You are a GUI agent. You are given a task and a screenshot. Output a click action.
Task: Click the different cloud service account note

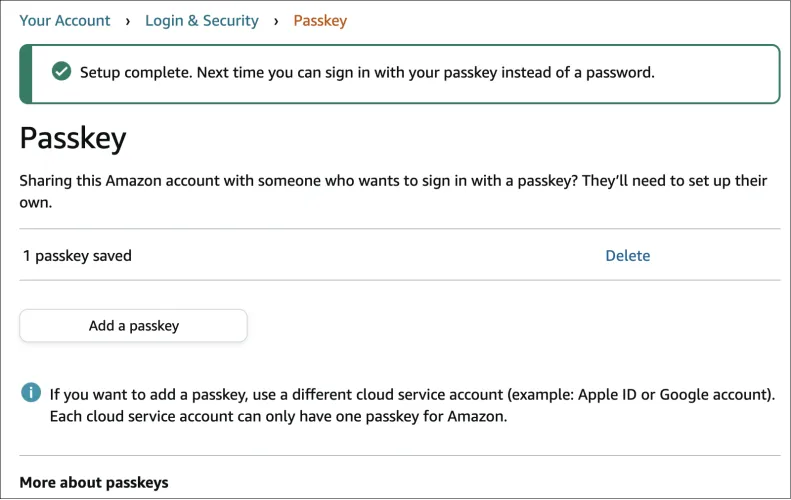412,394
